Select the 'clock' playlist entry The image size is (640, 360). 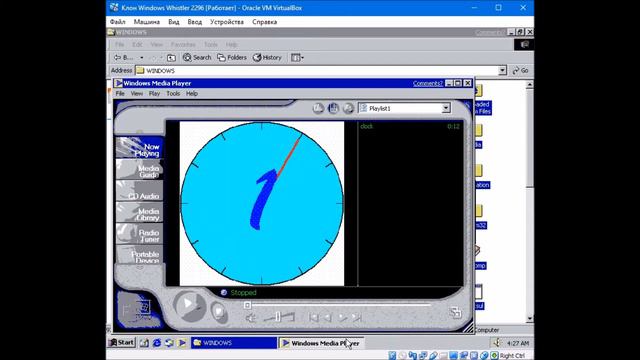point(410,127)
